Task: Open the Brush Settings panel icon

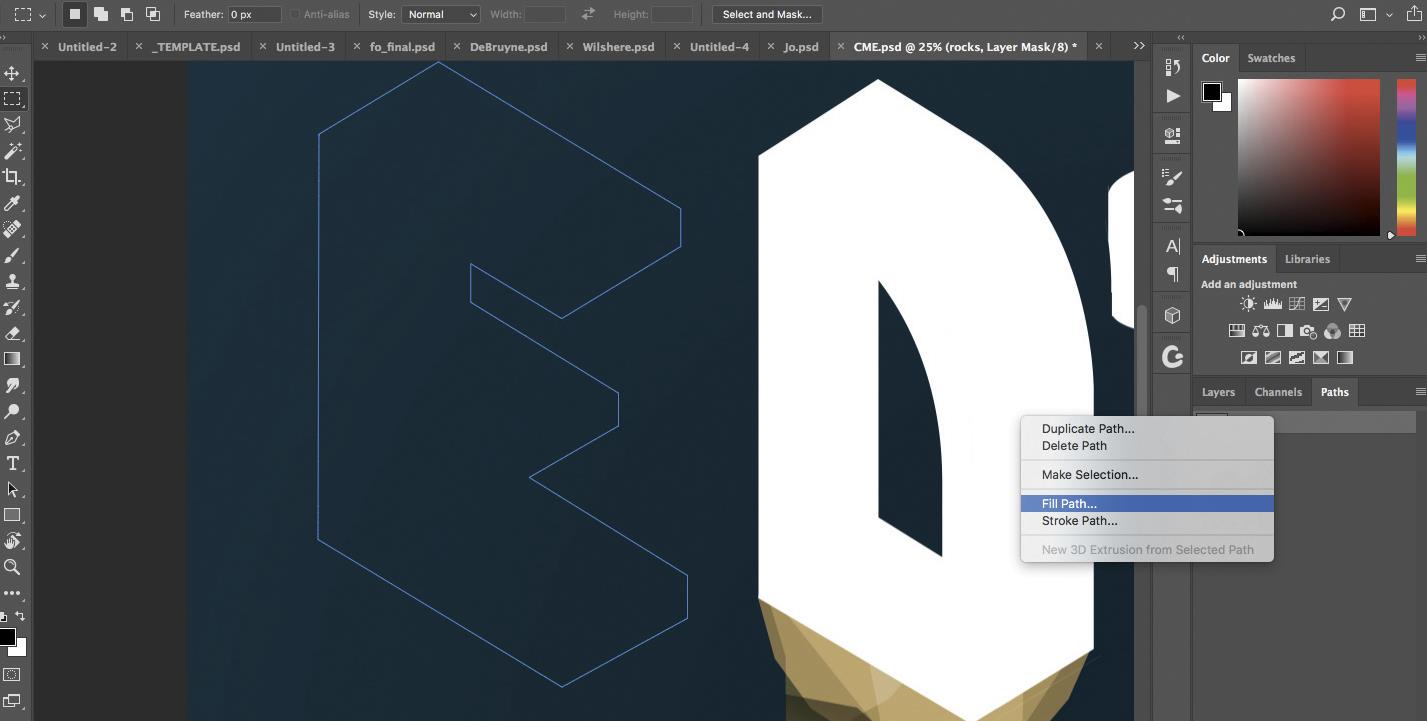Action: (1173, 177)
